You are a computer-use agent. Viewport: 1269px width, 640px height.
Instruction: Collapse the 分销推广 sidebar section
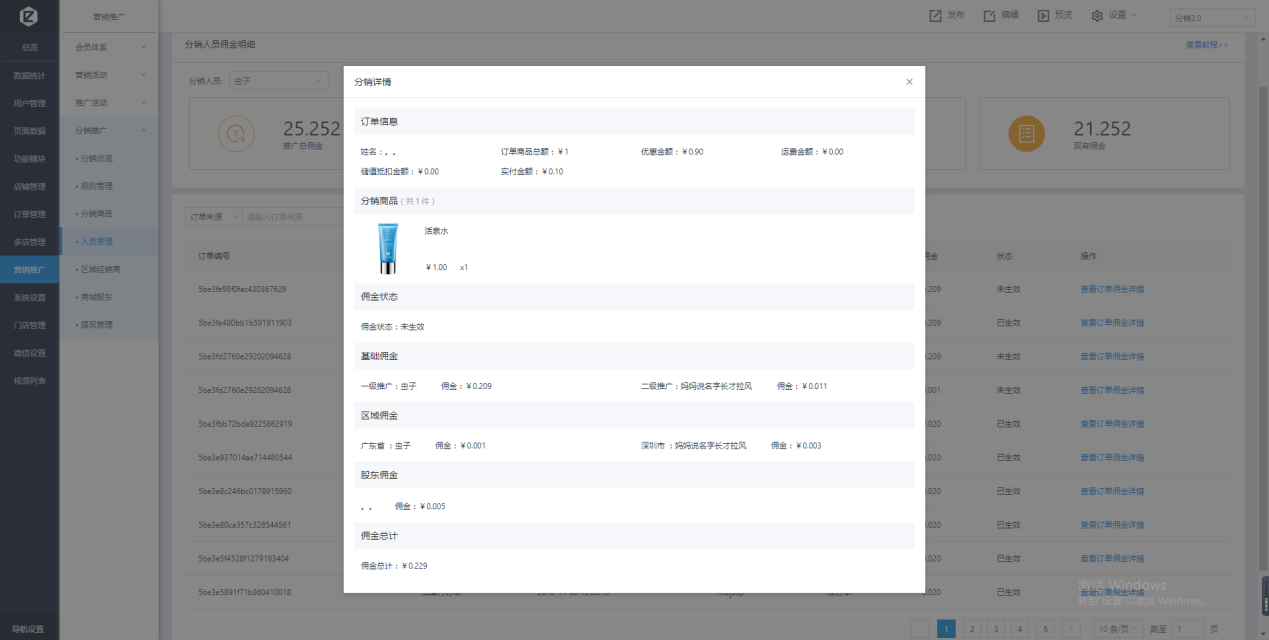click(x=109, y=130)
